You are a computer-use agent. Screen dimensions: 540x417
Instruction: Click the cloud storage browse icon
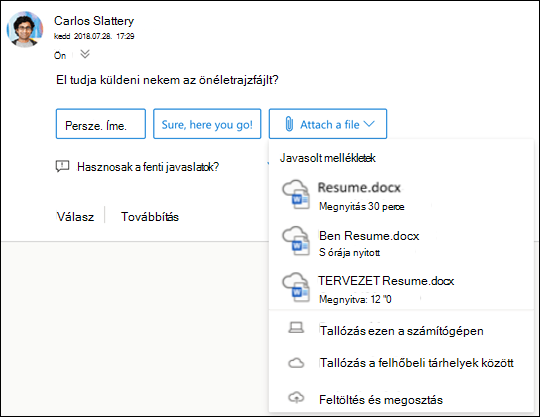[x=296, y=363]
